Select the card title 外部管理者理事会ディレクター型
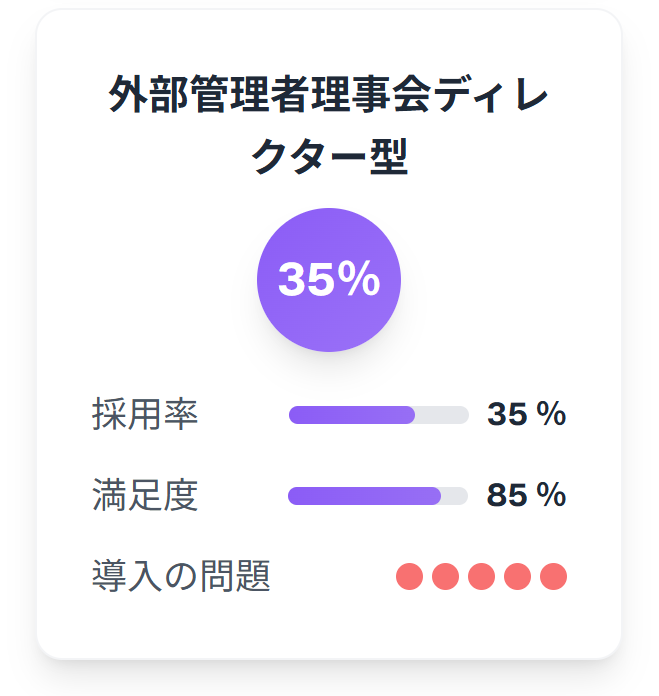The image size is (659, 696). (329, 125)
